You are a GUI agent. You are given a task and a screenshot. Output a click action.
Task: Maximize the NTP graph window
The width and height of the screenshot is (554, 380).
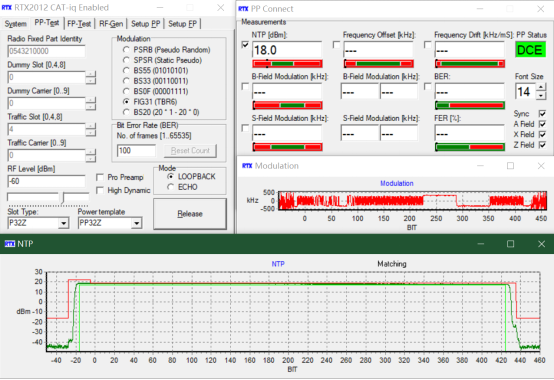[x=510, y=244]
